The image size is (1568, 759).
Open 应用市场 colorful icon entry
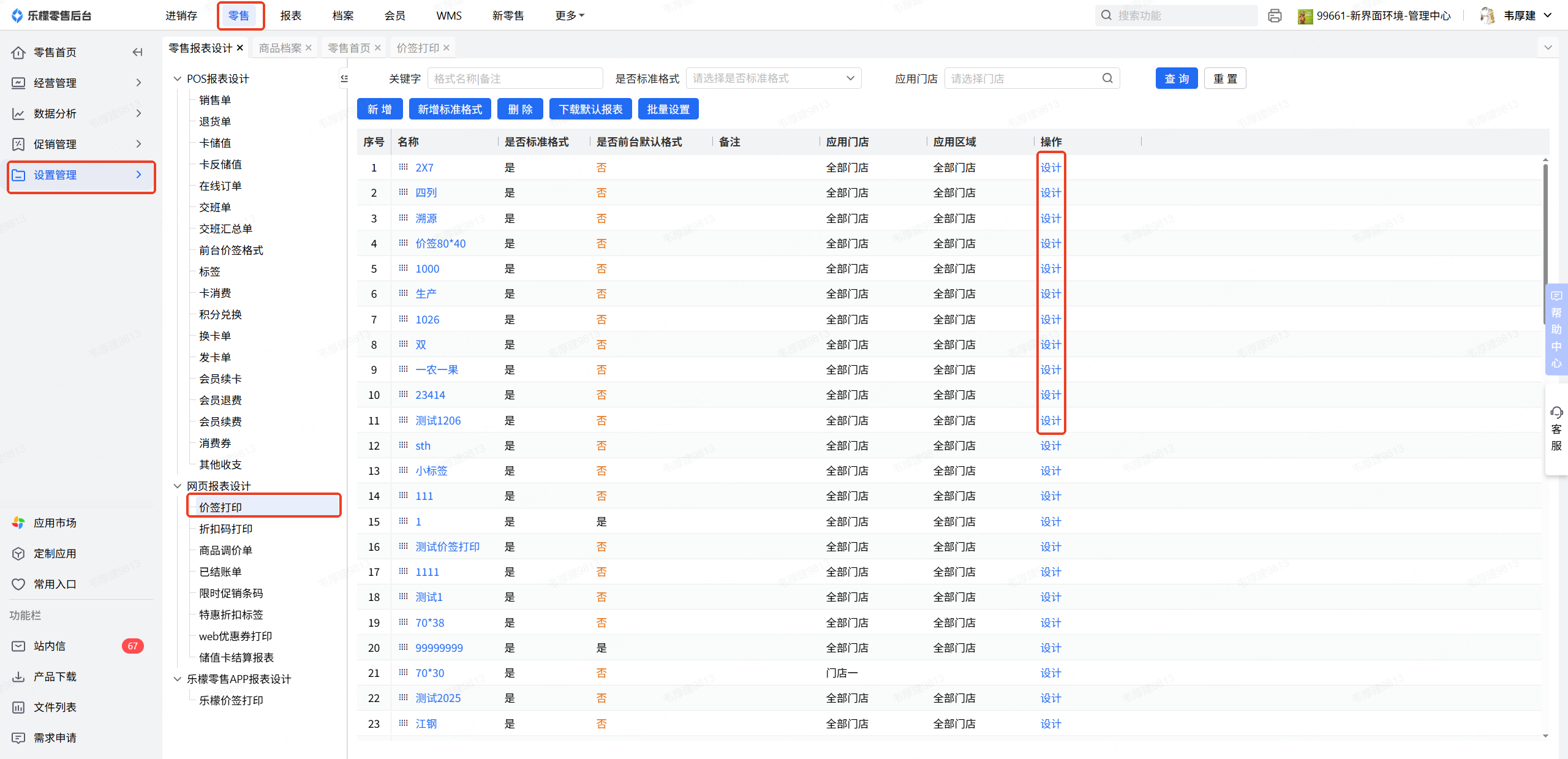point(18,523)
